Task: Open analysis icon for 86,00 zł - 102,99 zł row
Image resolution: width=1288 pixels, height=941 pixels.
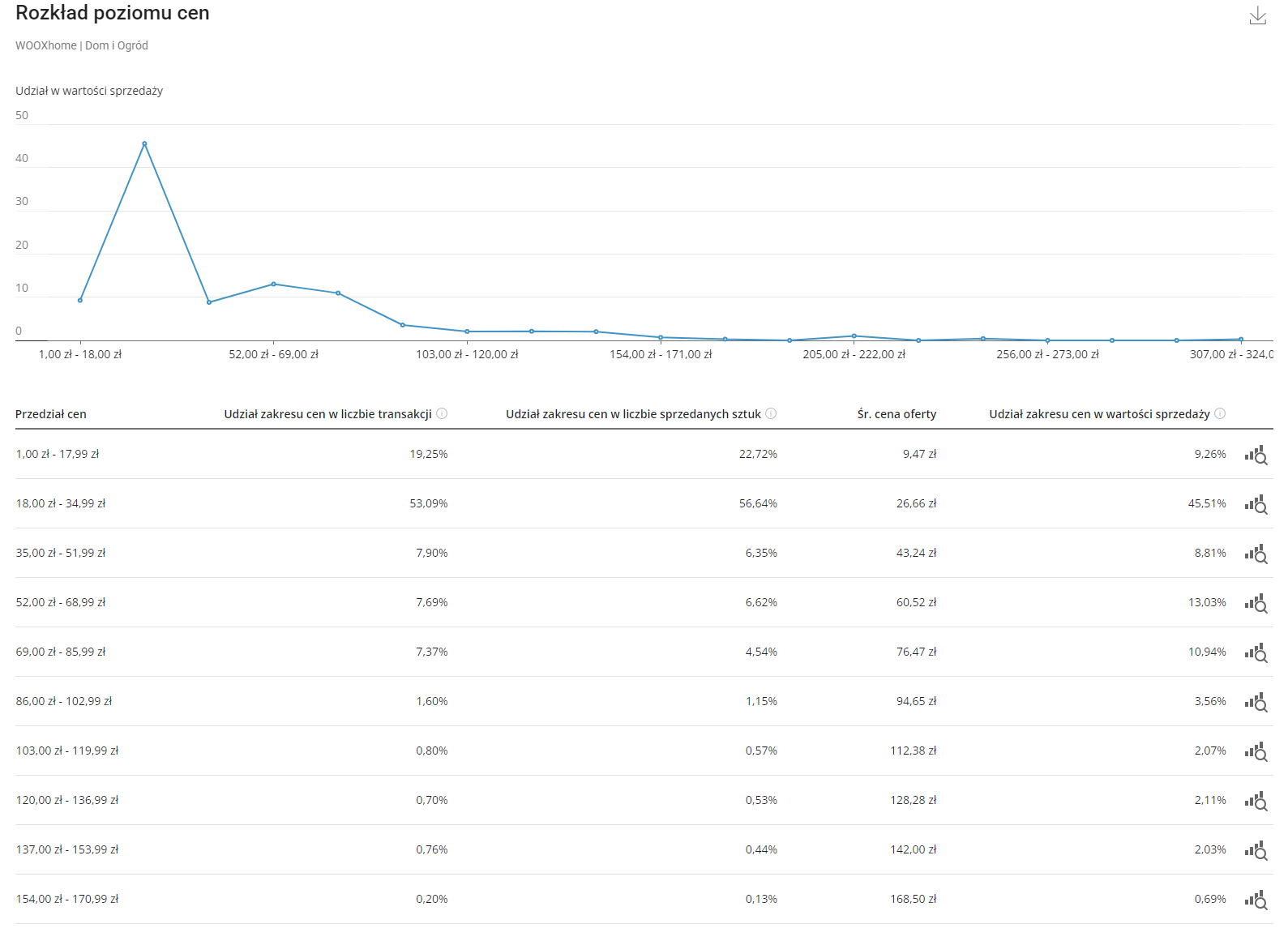Action: pos(1256,702)
